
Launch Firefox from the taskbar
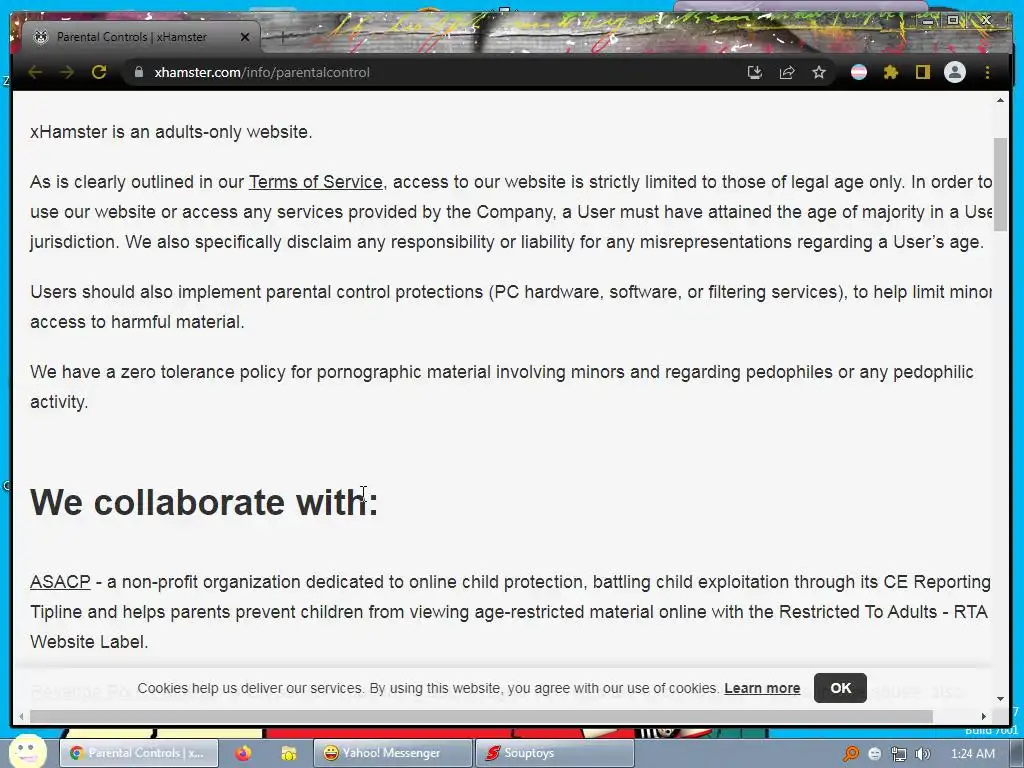coord(244,753)
